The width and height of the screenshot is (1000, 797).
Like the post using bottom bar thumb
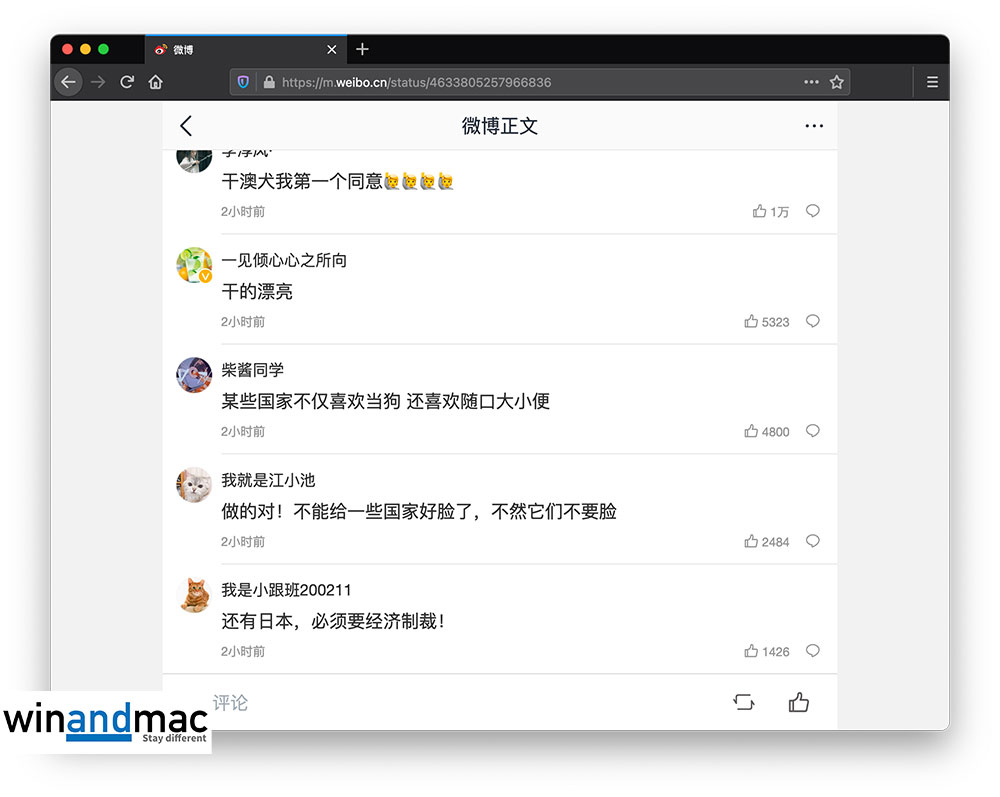click(x=798, y=703)
